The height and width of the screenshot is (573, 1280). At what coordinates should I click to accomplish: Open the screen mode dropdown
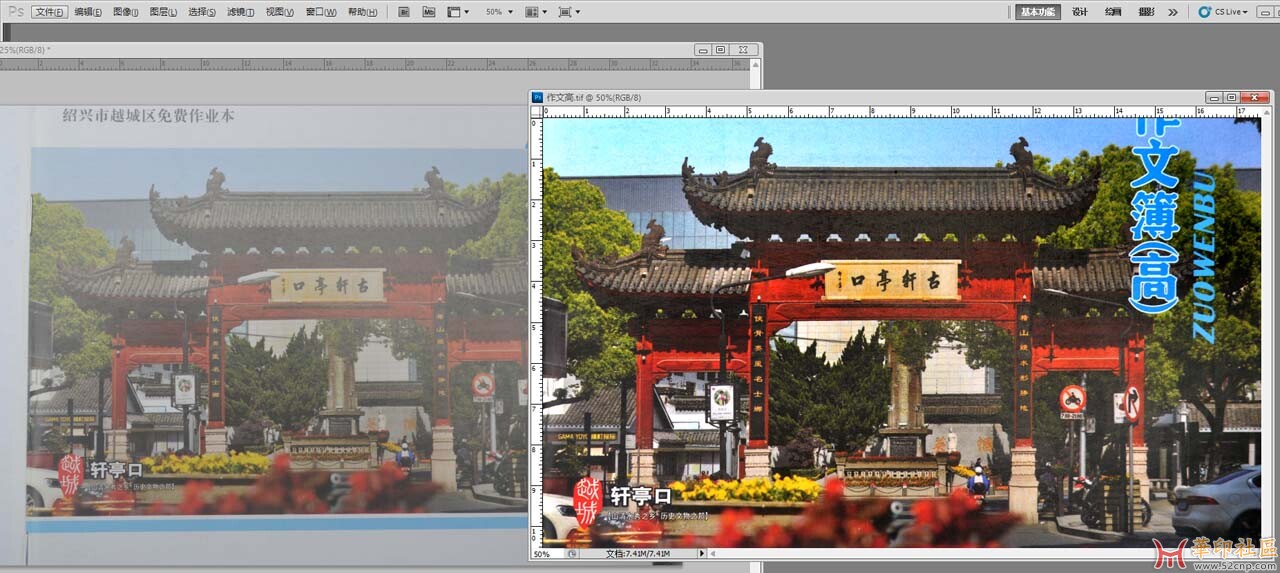tap(569, 12)
